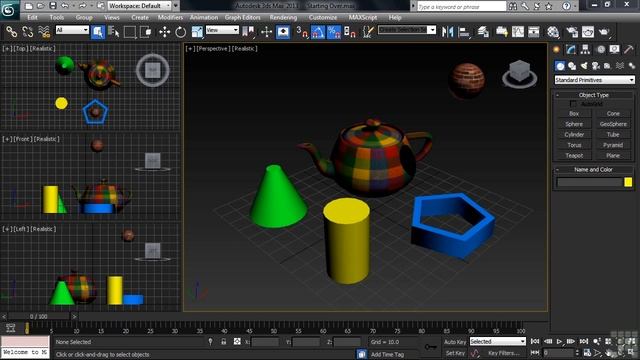
Task: Click the object name input field
Action: pos(589,182)
